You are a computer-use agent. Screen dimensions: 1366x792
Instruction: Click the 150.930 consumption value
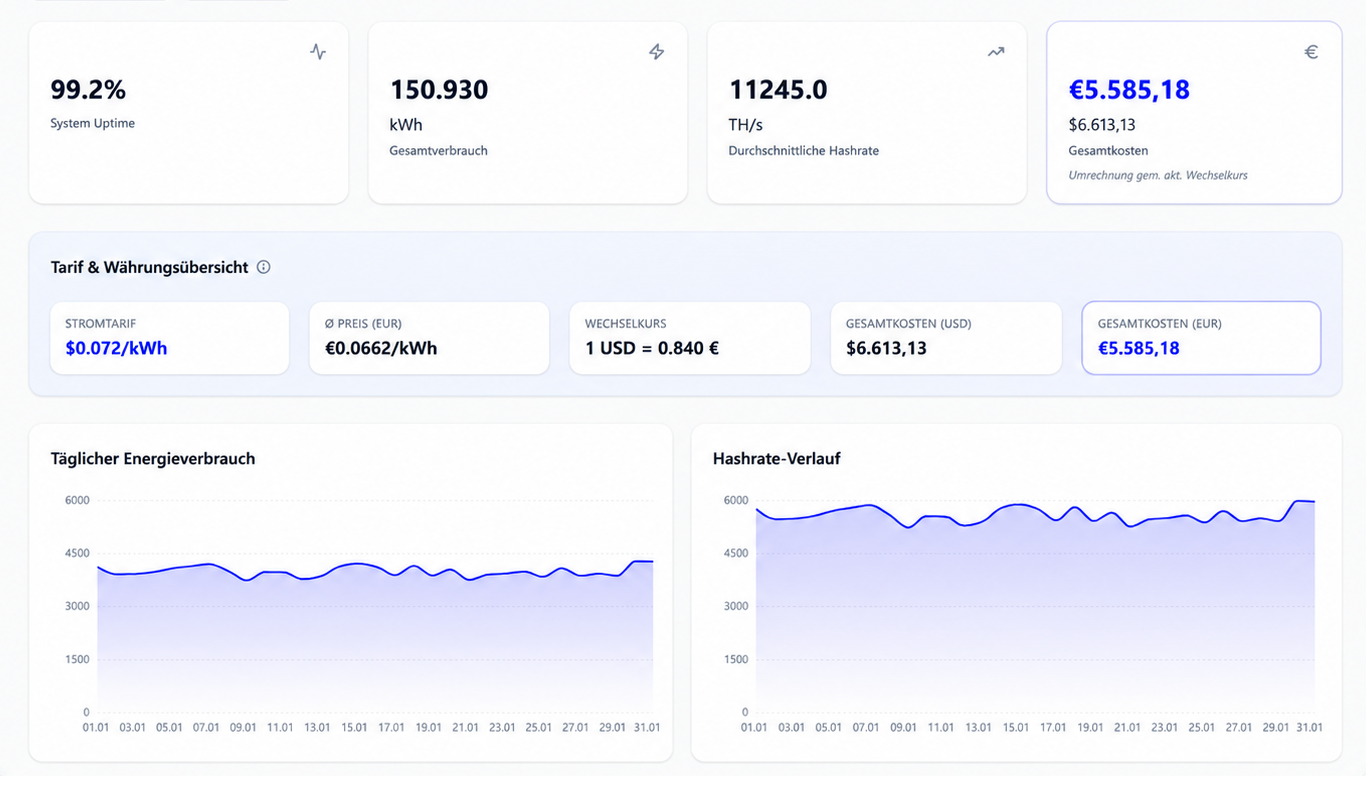(x=439, y=90)
